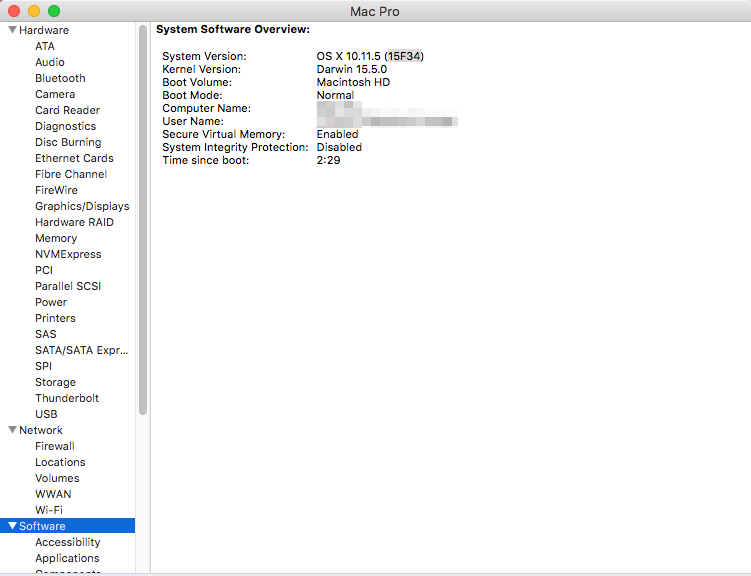The height and width of the screenshot is (576, 751).
Task: Select the Hardware category label
Action: pos(44,30)
